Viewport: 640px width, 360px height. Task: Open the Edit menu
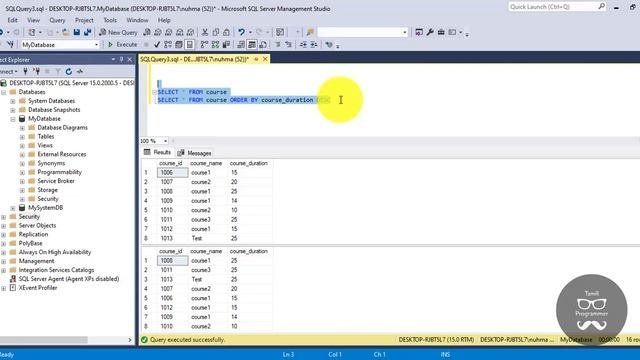pyautogui.click(x=12, y=20)
